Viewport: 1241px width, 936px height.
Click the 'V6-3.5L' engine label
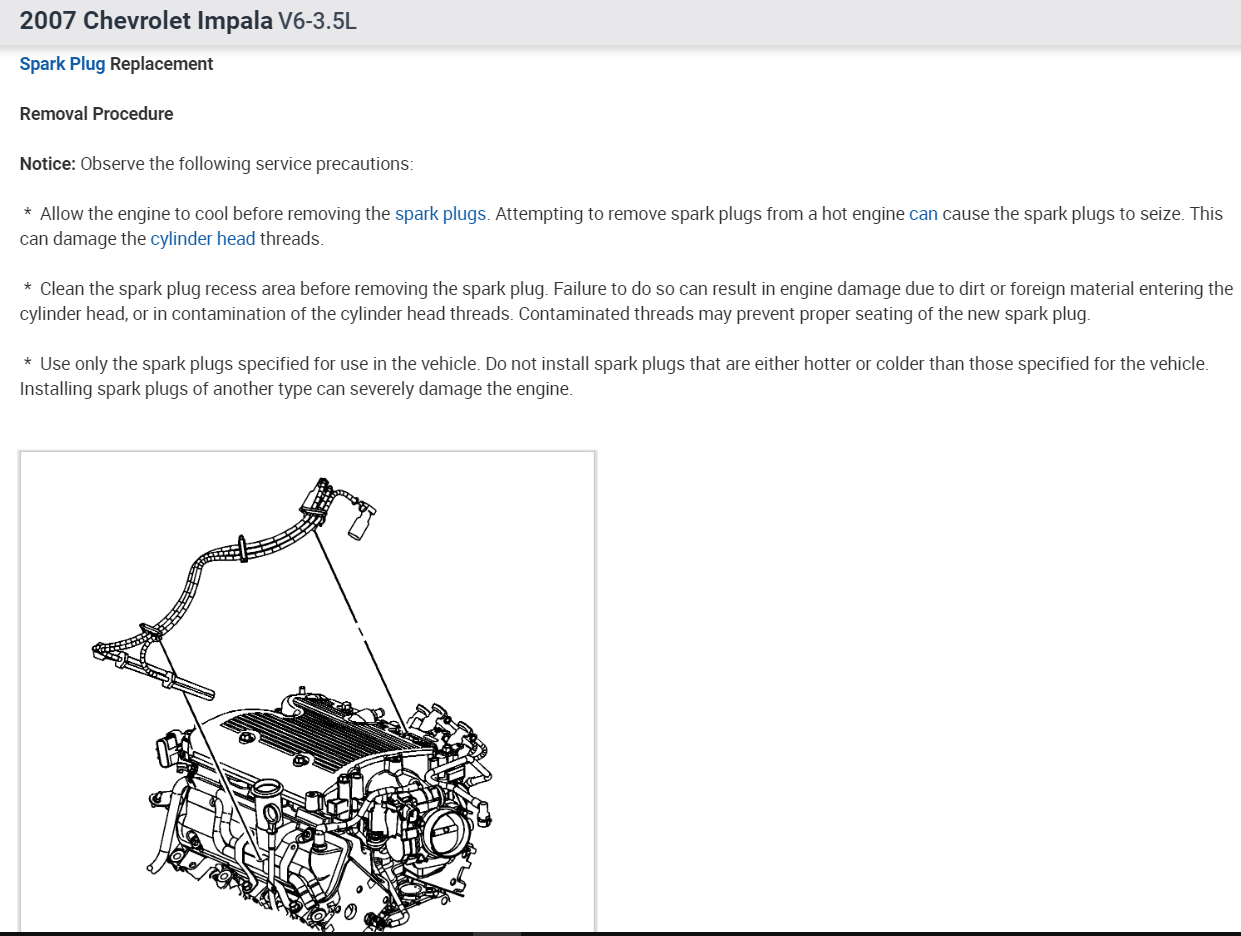(x=317, y=21)
